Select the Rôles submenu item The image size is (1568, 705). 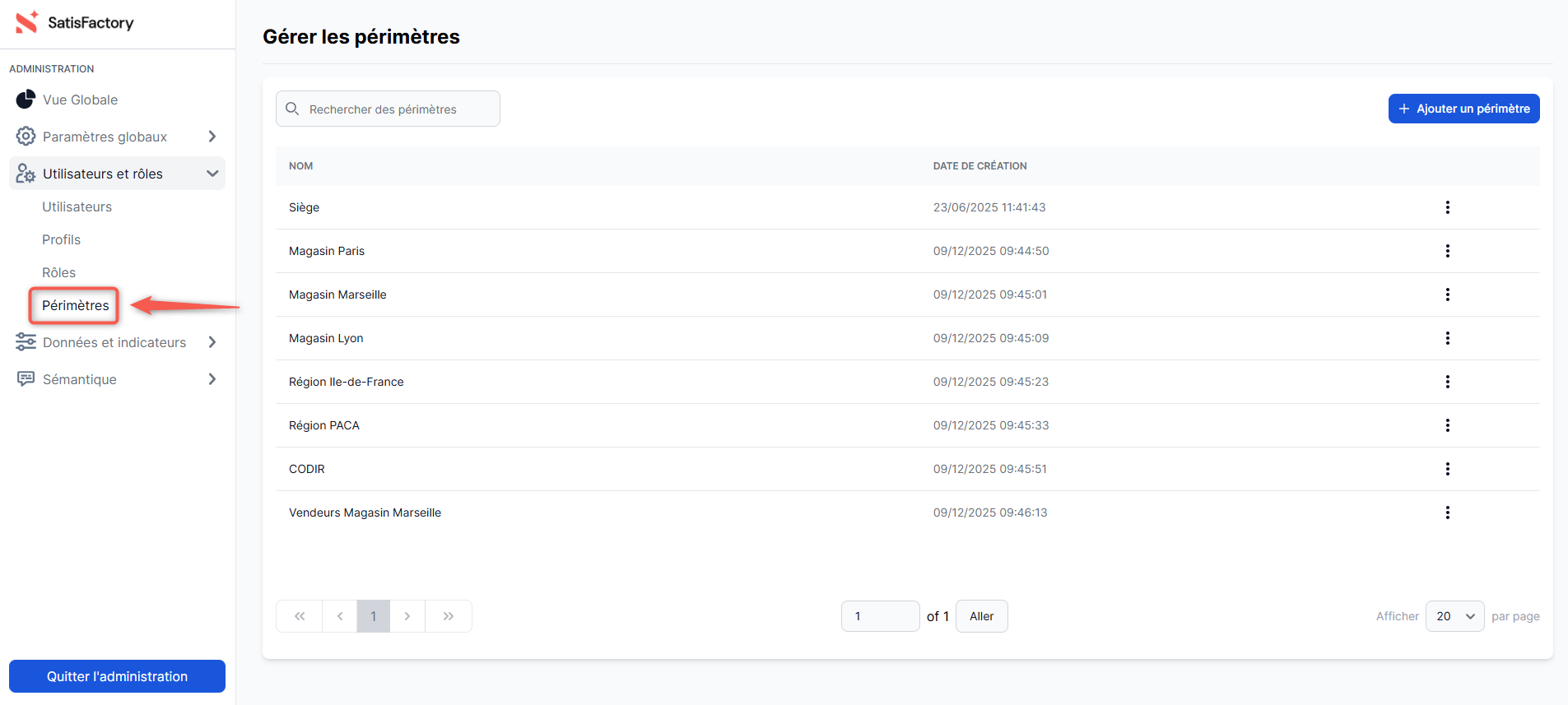tap(58, 272)
